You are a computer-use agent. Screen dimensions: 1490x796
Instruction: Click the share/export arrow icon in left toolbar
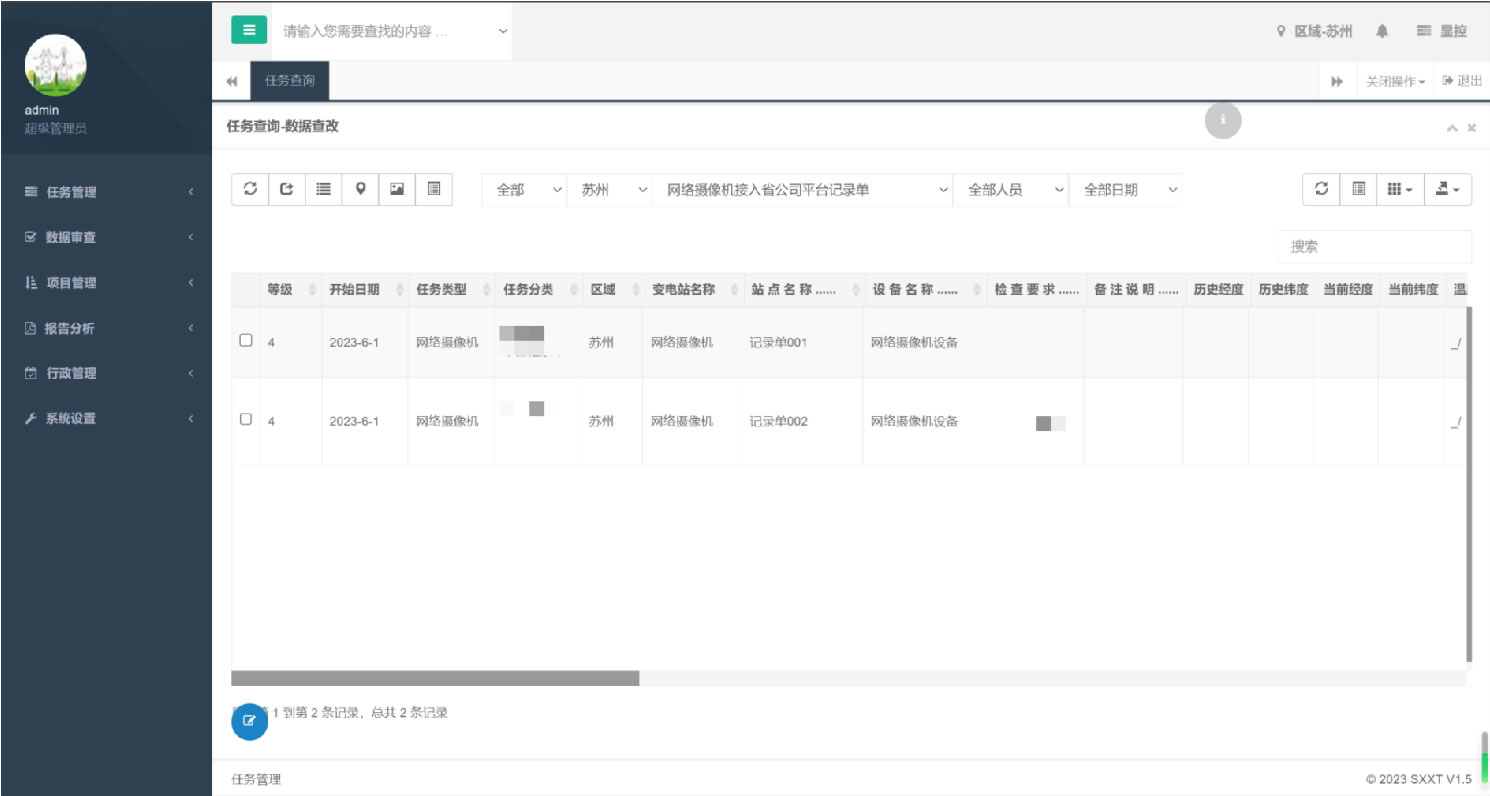287,189
